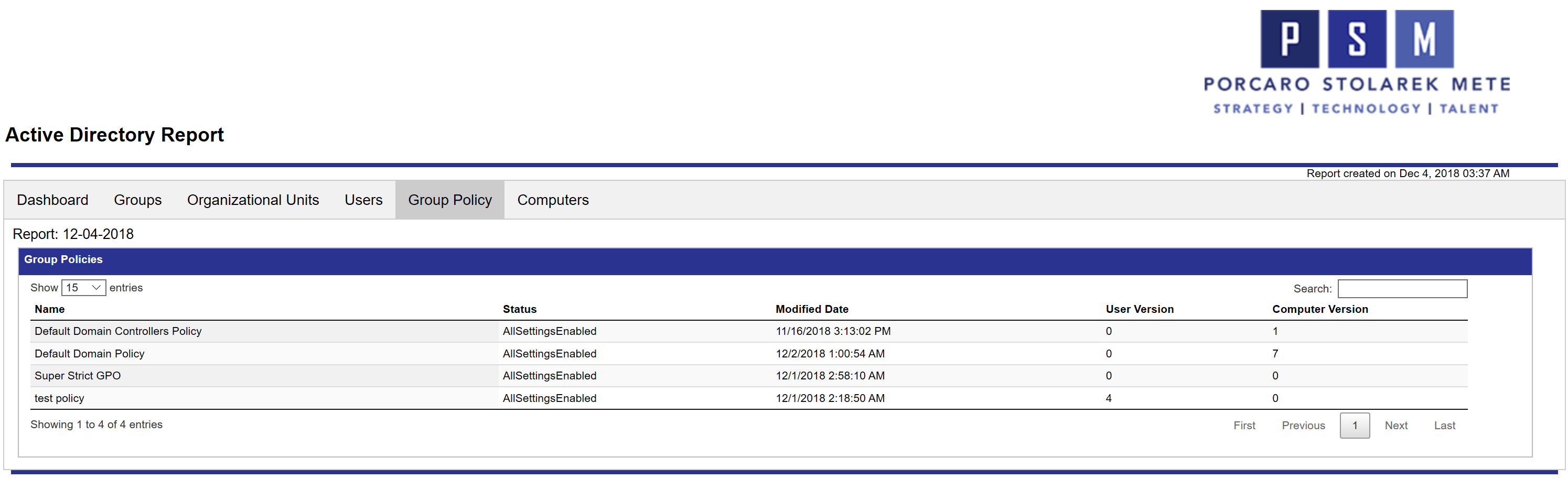Screen dimensions: 1568x479
Task: Click the Showing 1 to 4 of 4 entries text
Action: coord(96,424)
